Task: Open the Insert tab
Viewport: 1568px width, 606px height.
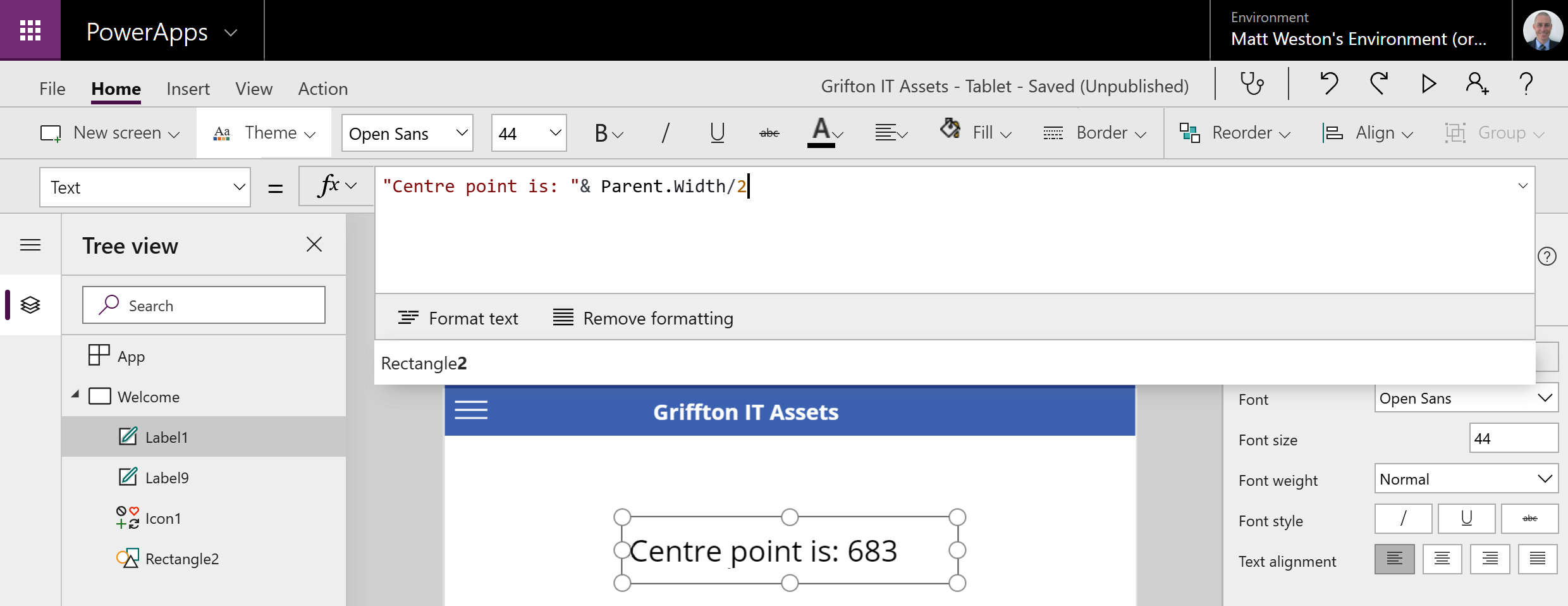Action: [x=188, y=89]
